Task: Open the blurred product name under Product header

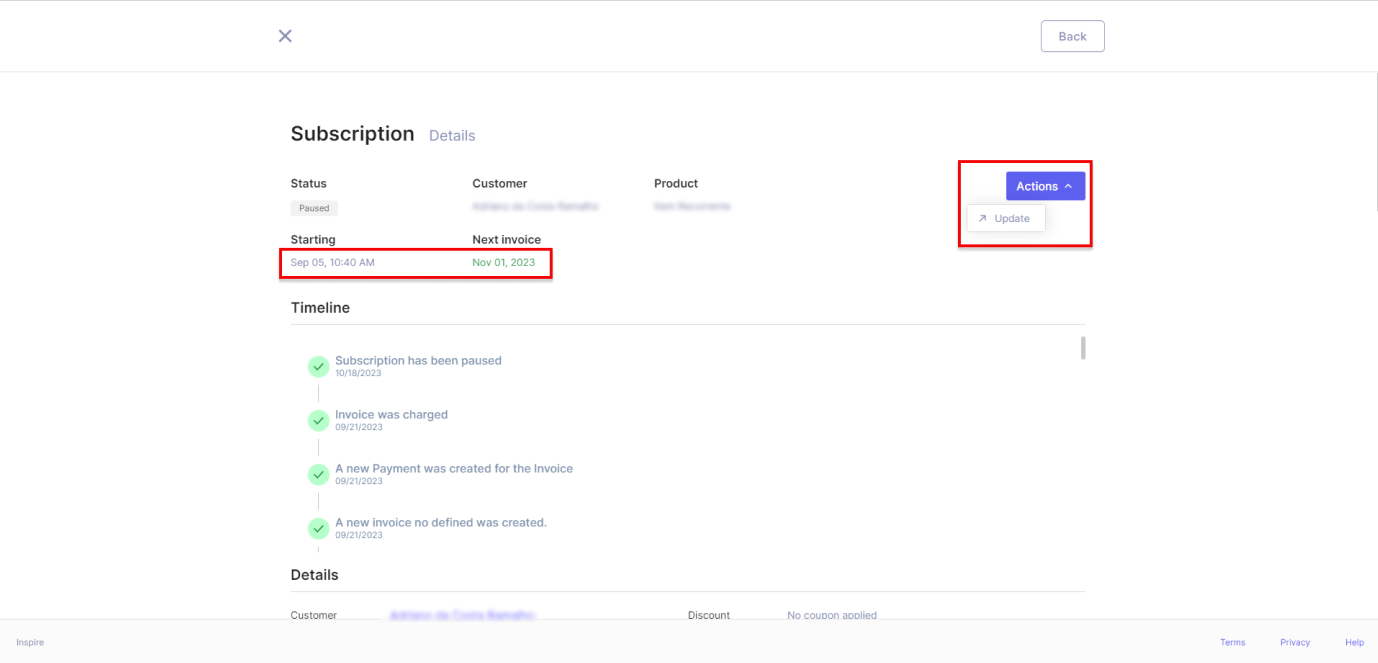Action: click(692, 206)
